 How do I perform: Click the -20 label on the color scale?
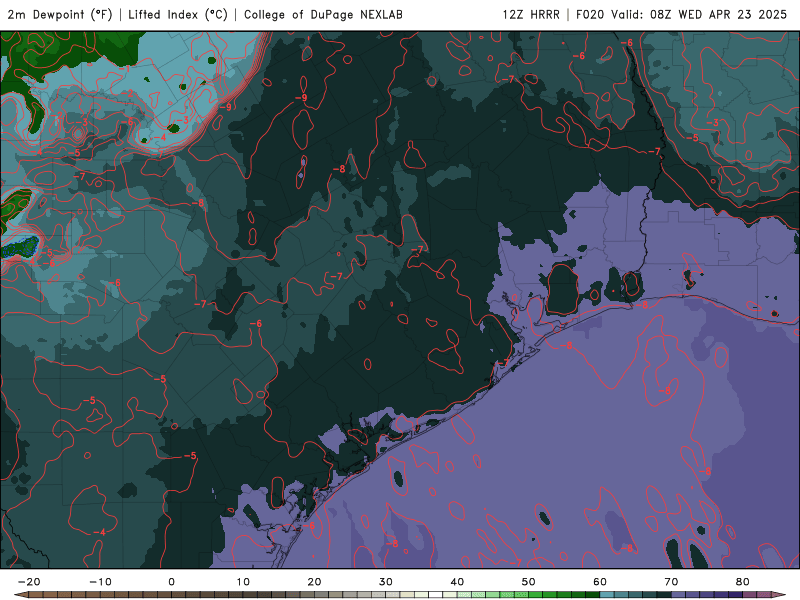pos(29,582)
